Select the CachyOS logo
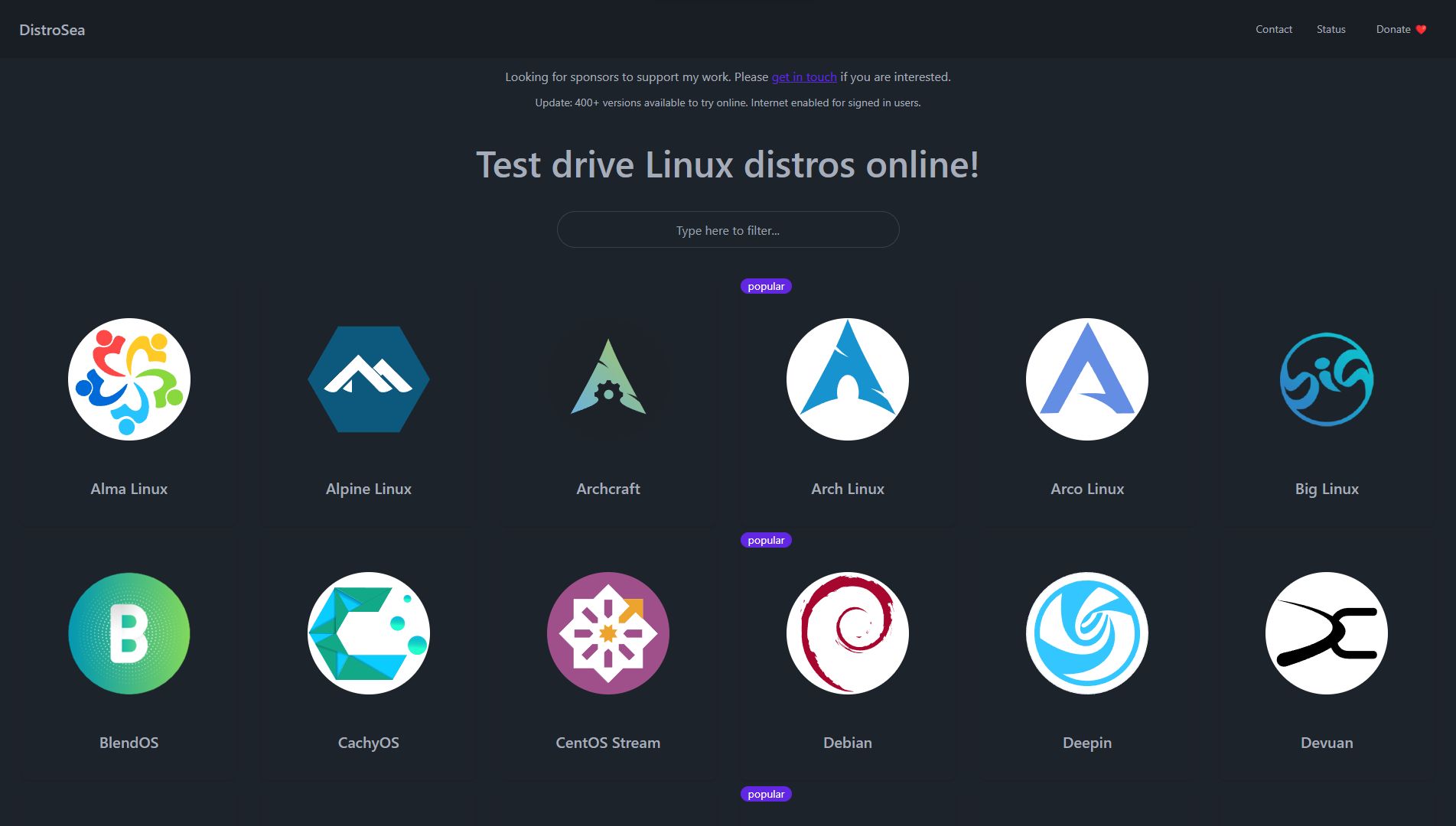The image size is (1456, 826). click(368, 633)
